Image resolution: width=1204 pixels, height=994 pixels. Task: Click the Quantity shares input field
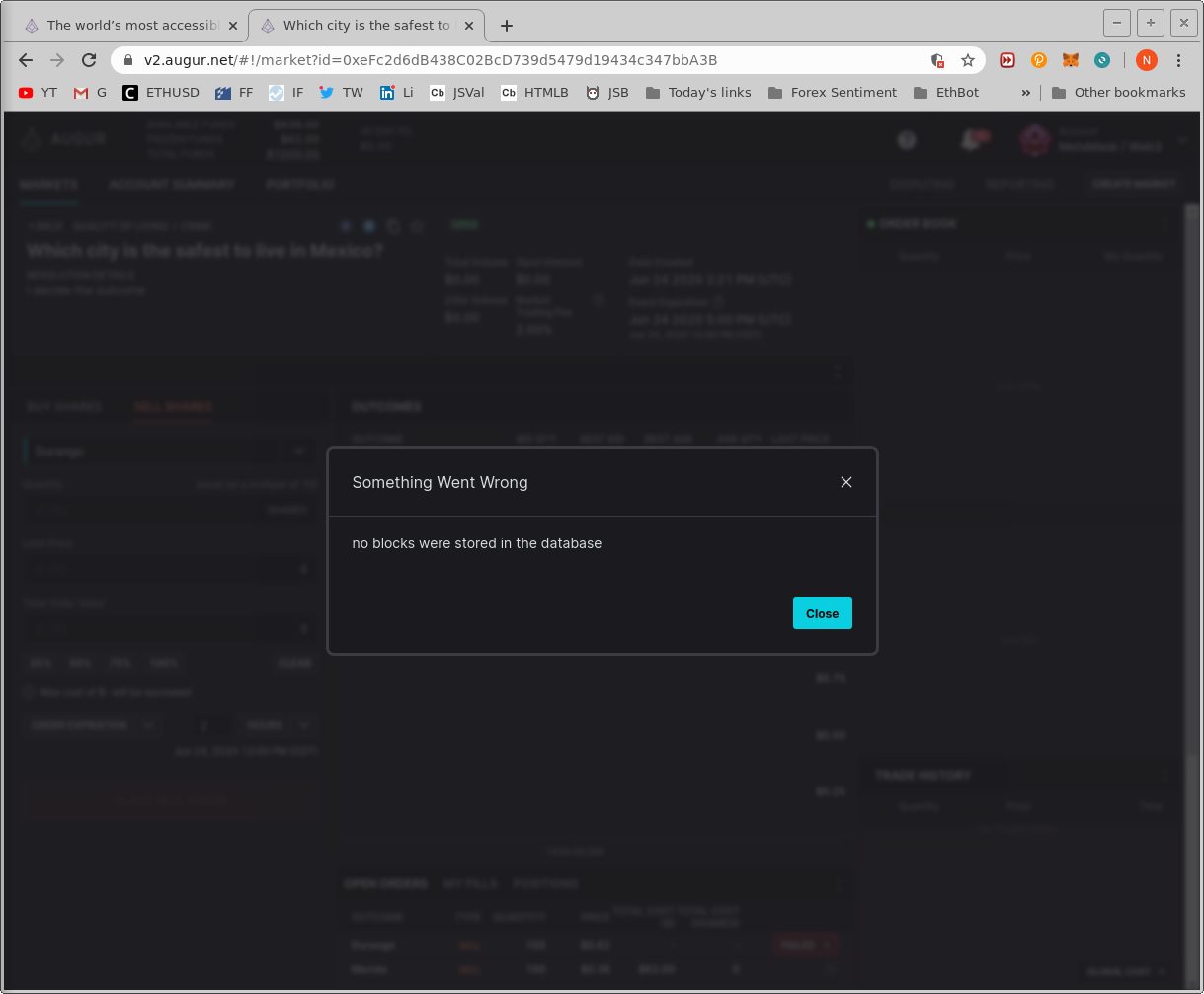pos(148,510)
